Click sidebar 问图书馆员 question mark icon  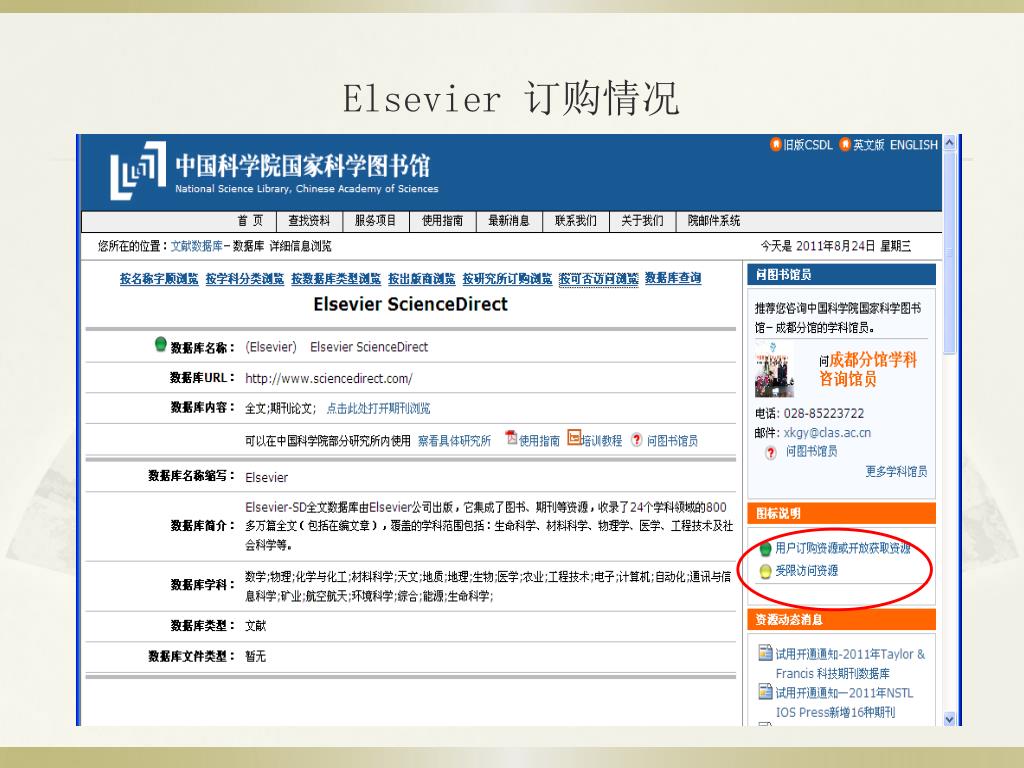771,452
